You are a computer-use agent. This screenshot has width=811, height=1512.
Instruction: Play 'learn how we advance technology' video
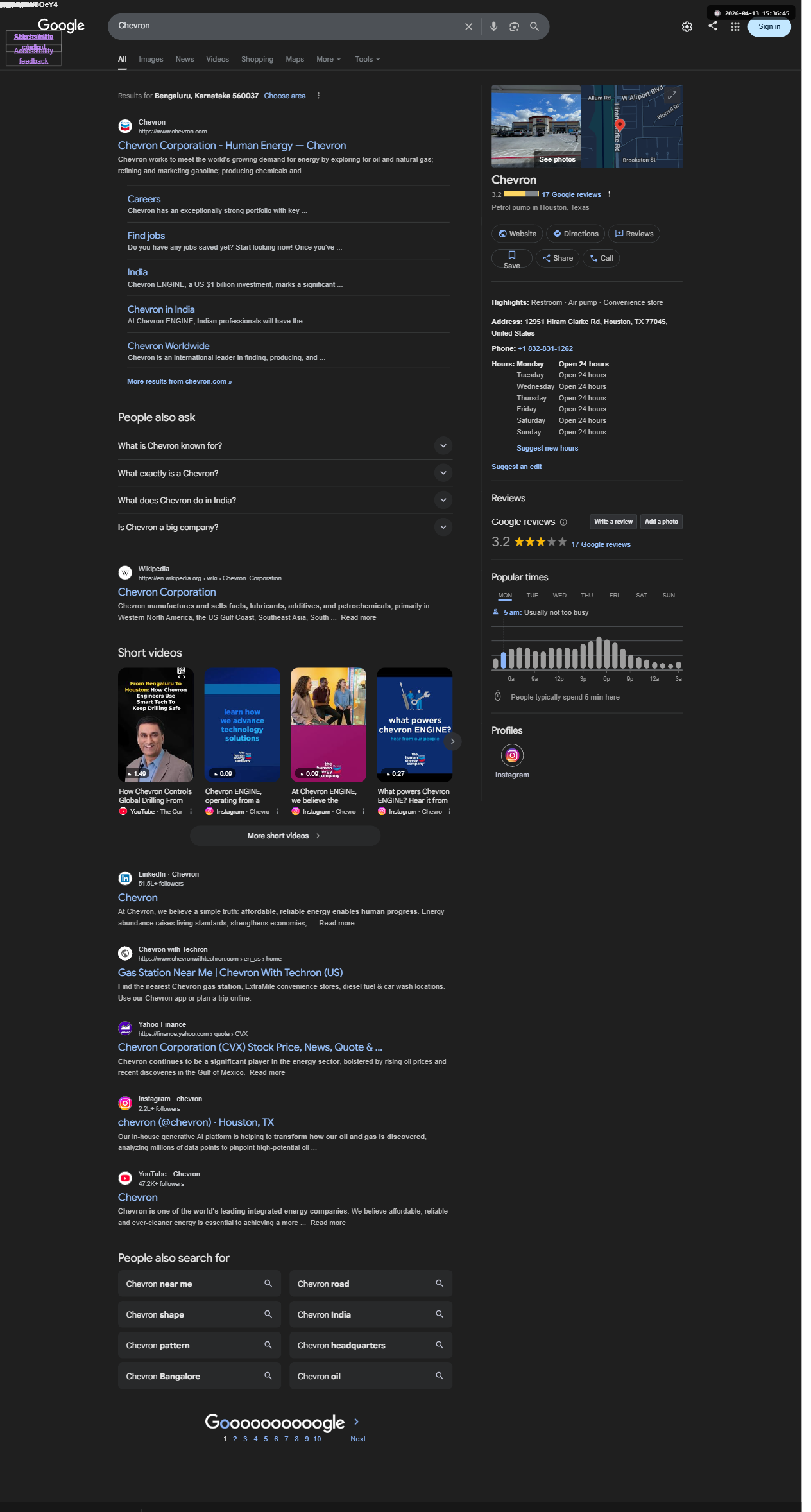click(x=243, y=725)
